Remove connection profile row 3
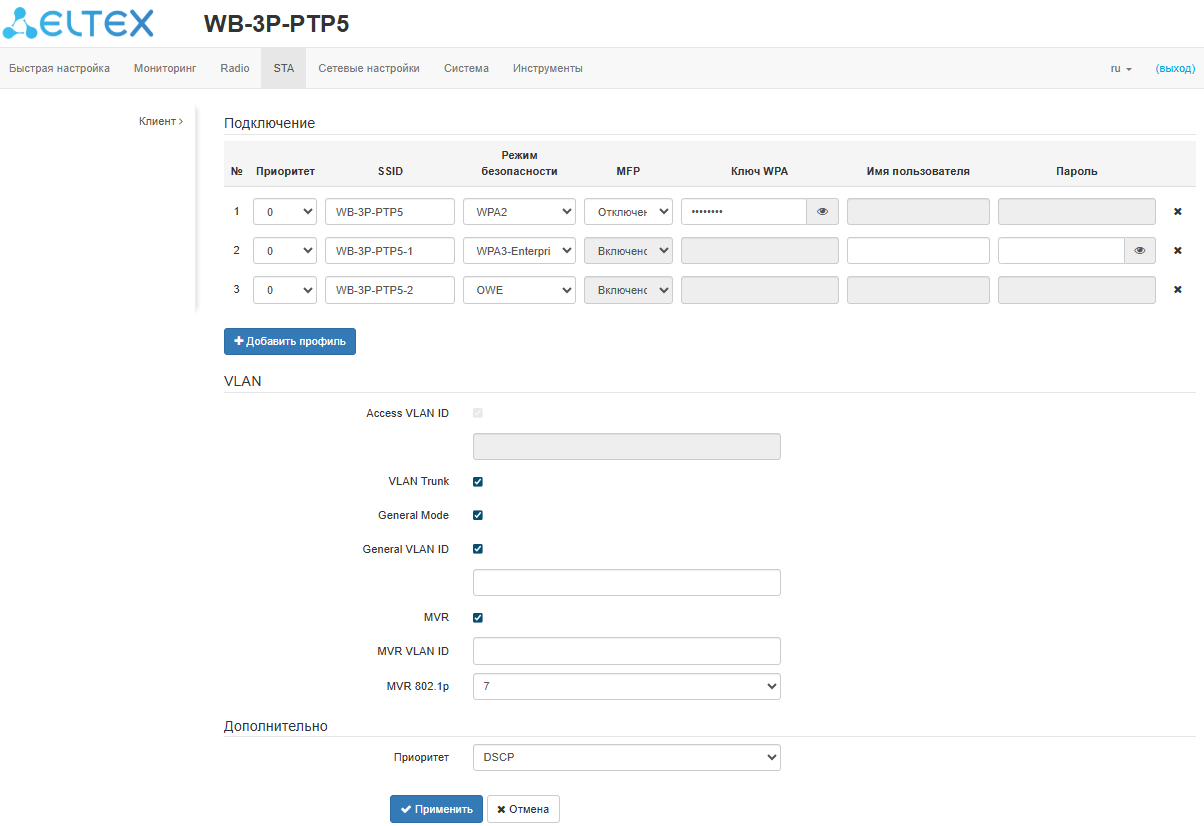The width and height of the screenshot is (1204, 826). [1177, 290]
